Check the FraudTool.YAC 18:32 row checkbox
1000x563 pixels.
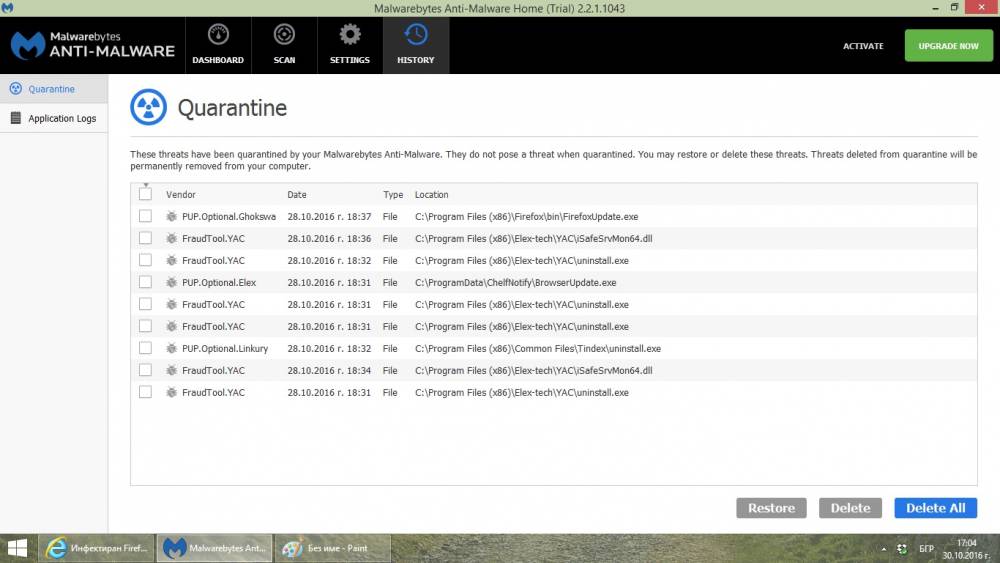click(x=145, y=260)
